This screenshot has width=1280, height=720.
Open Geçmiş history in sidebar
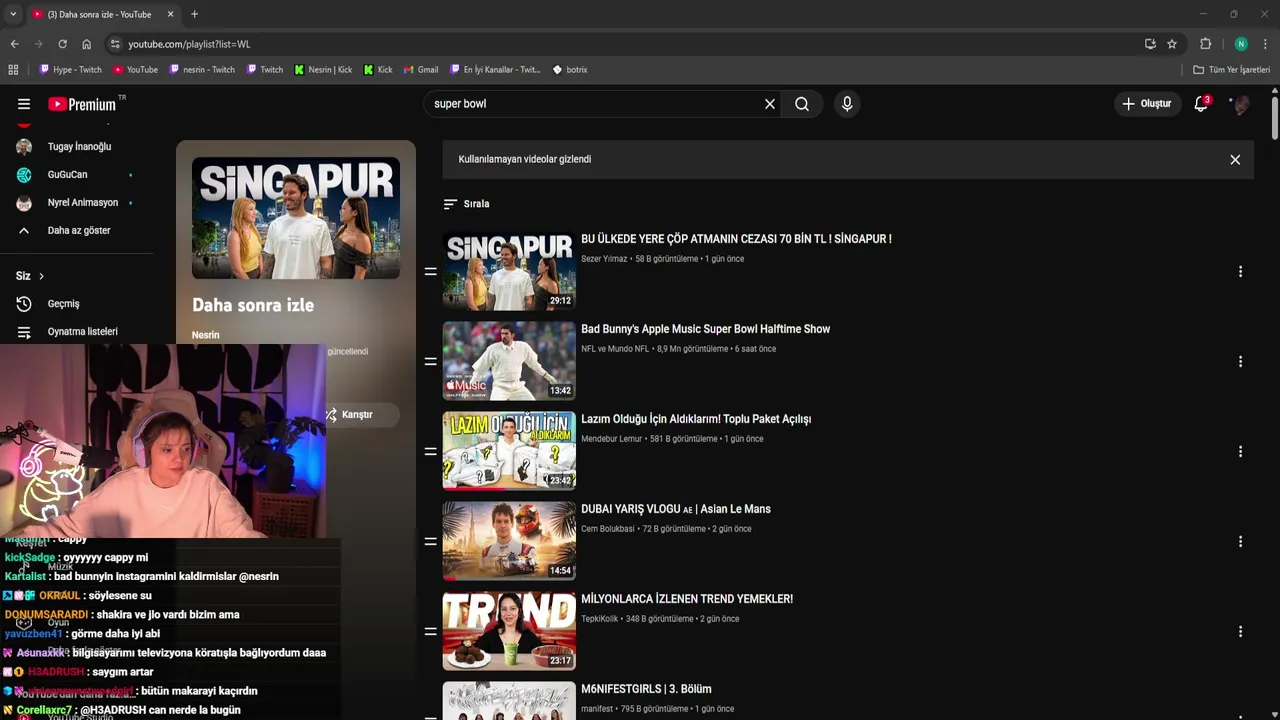click(x=63, y=304)
